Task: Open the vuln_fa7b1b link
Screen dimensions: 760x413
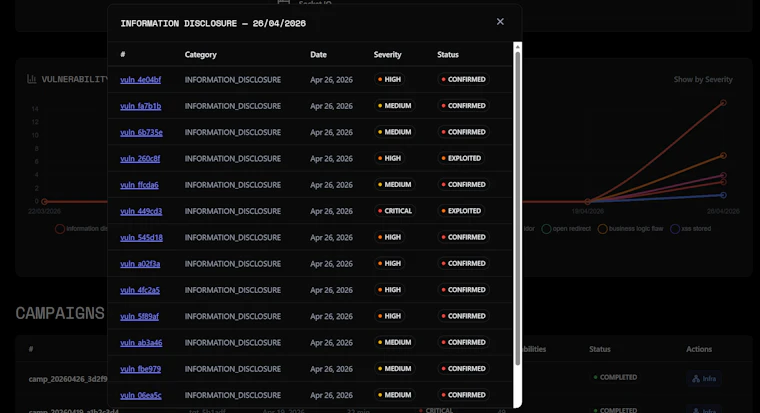Action: tap(141, 106)
